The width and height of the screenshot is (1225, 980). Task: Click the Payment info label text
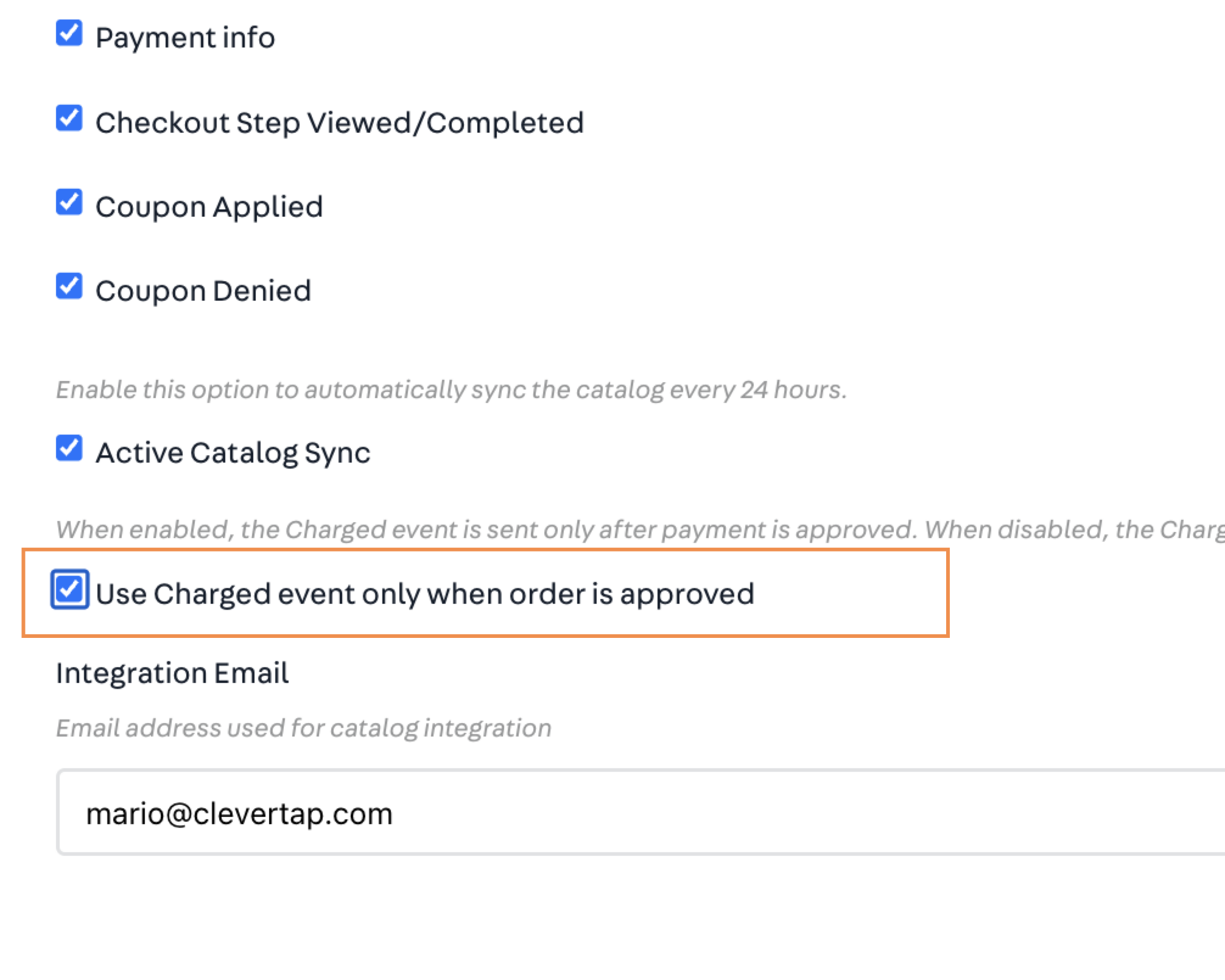[x=185, y=38]
